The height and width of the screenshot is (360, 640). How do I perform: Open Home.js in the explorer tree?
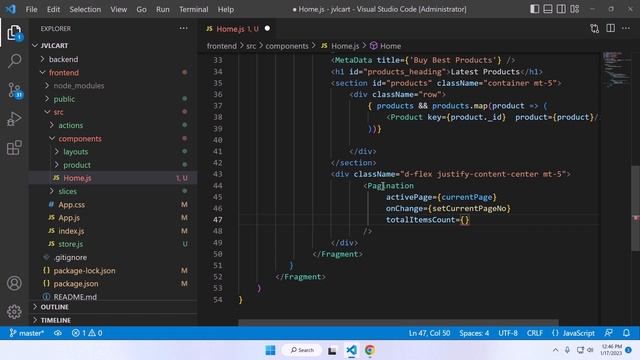[77, 178]
